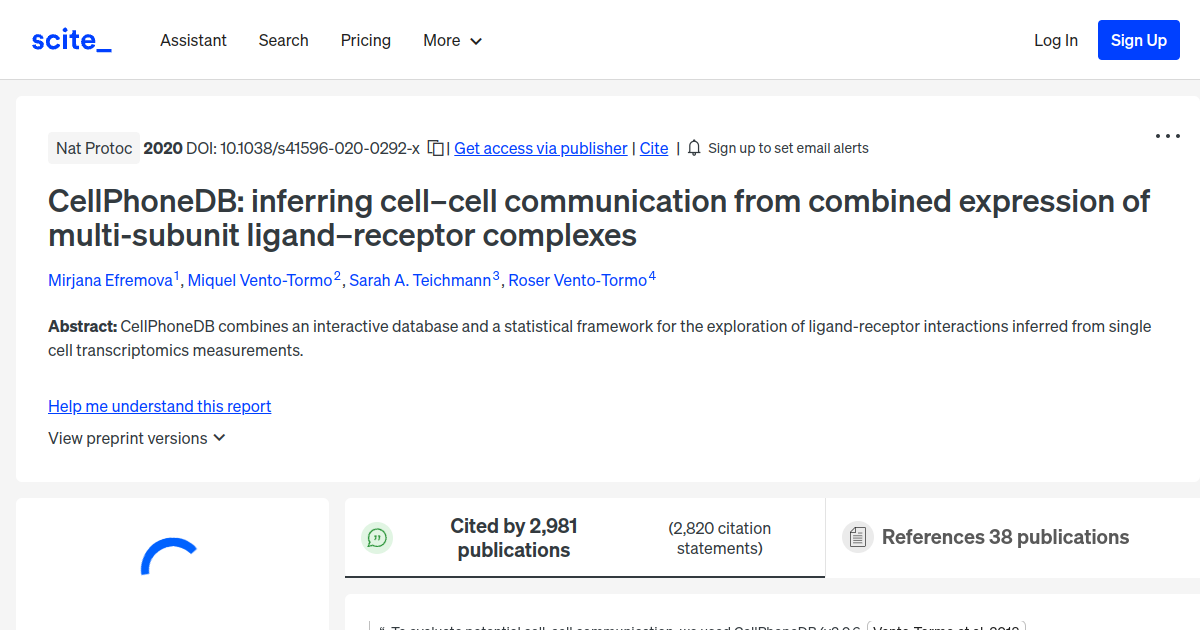Click the References document icon
The width and height of the screenshot is (1200, 630).
(857, 536)
